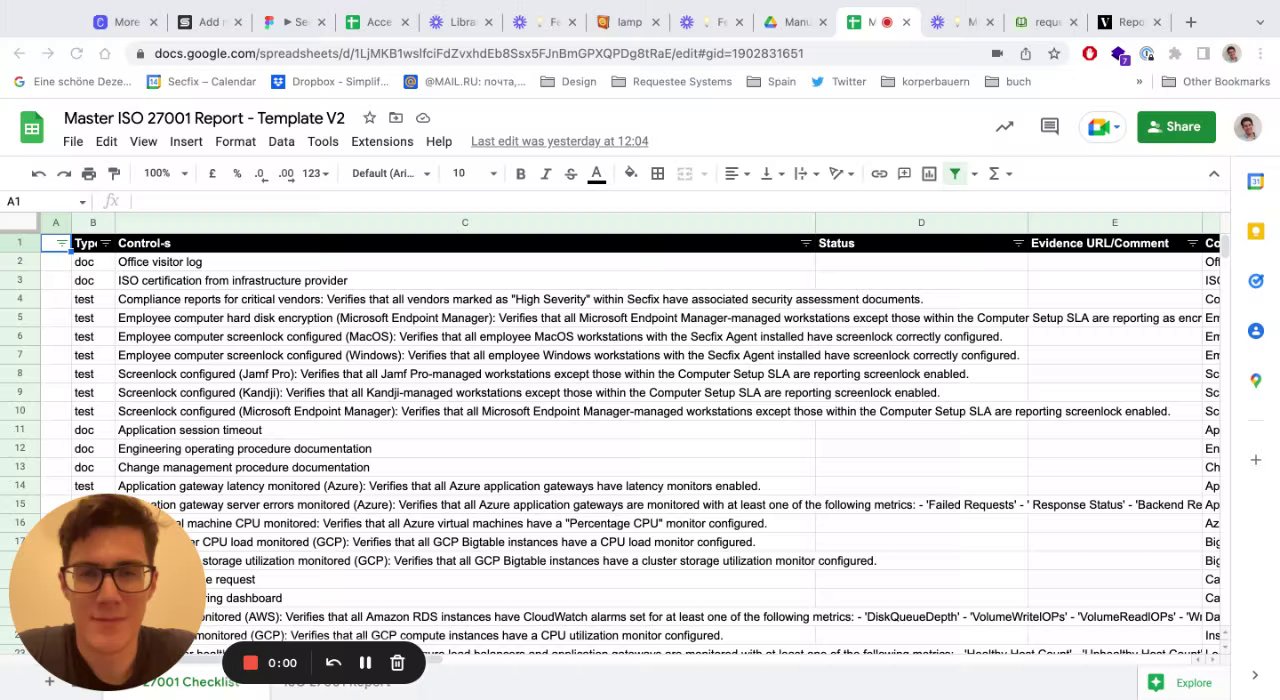The height and width of the screenshot is (700, 1280).
Task: Select the 'Office visitor log' cell
Action: click(x=465, y=262)
